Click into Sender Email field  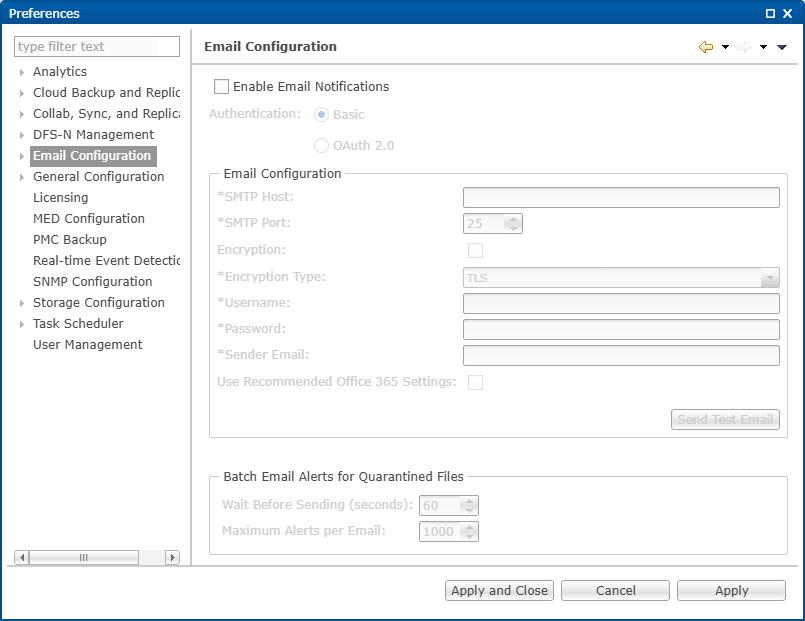(621, 356)
